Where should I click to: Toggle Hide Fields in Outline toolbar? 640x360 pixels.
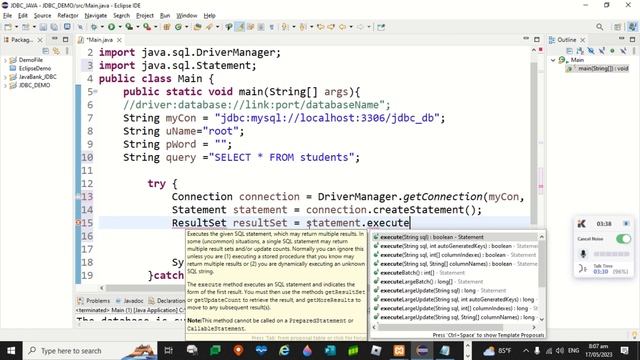591,51
